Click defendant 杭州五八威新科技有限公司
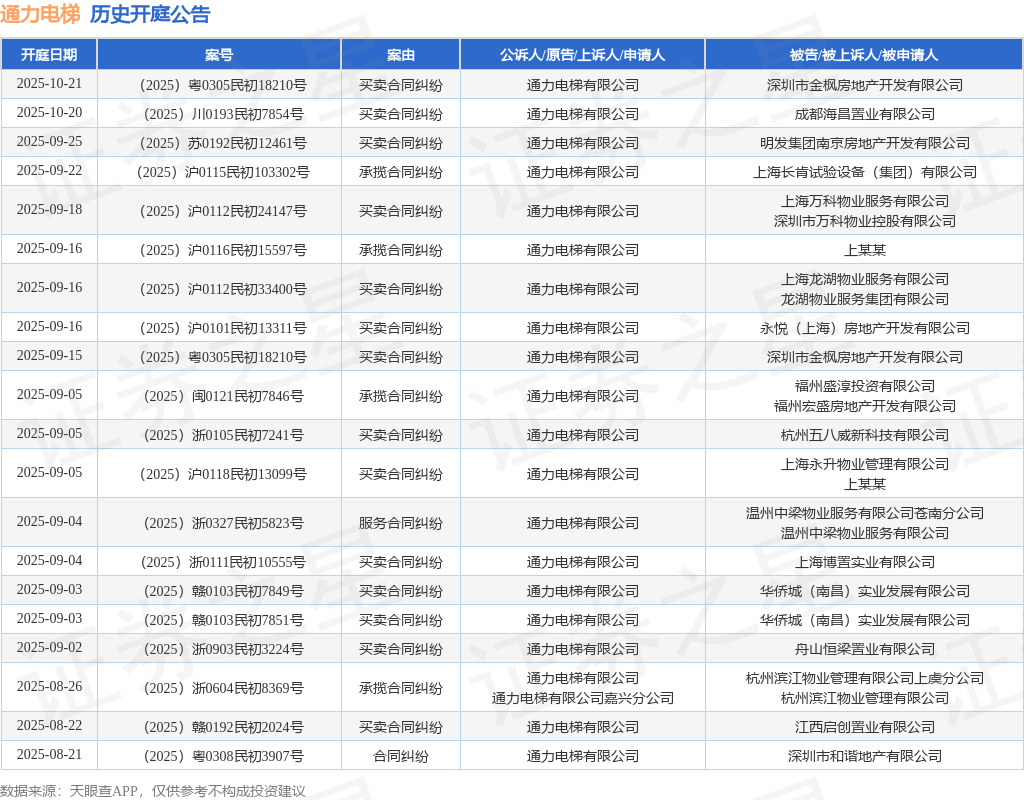Image resolution: width=1024 pixels, height=800 pixels. tap(865, 436)
